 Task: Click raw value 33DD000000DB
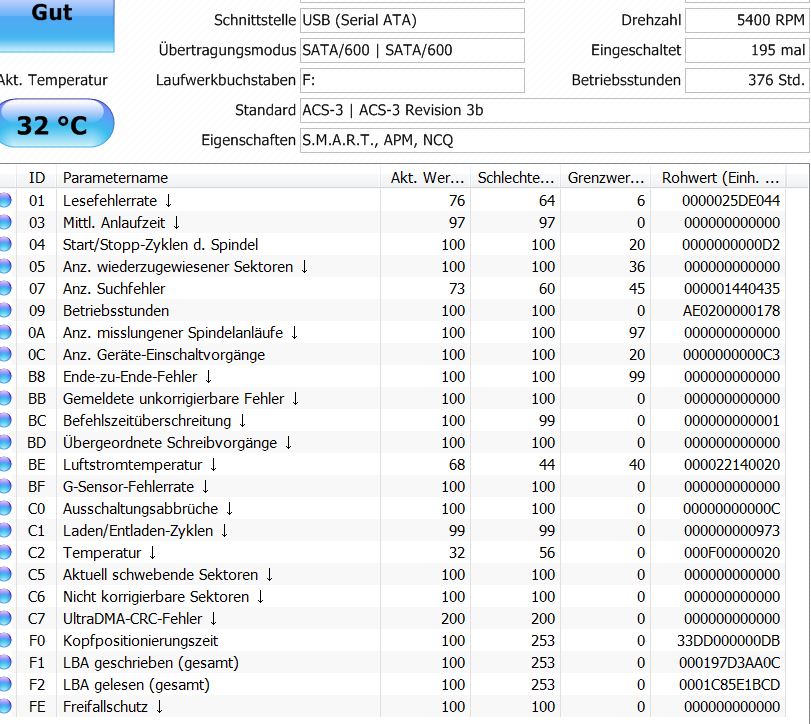pos(729,641)
